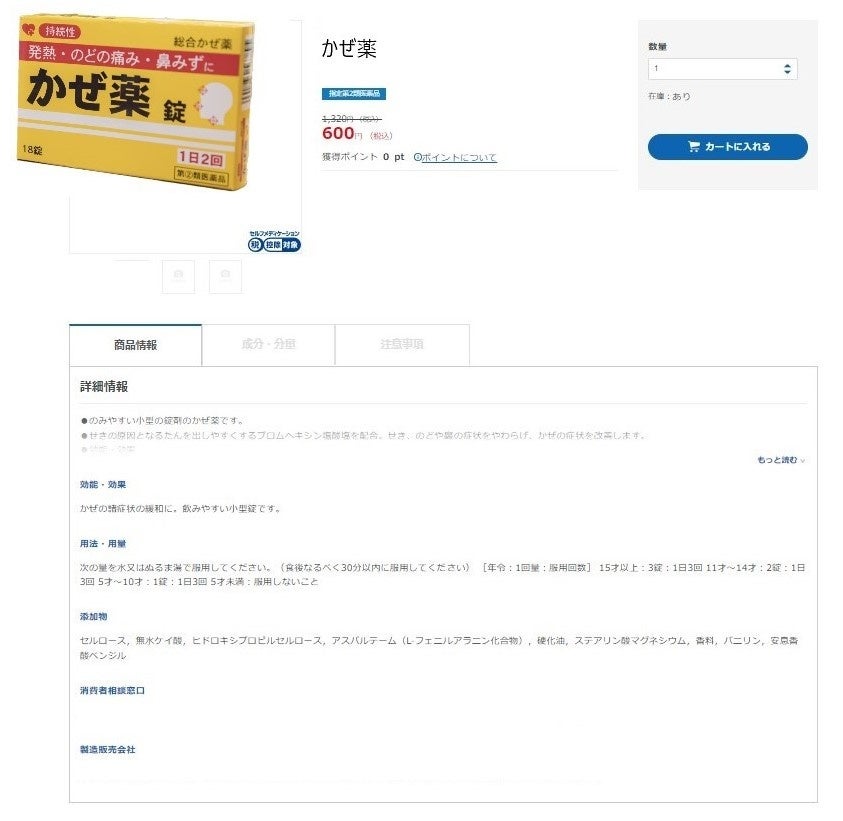The width and height of the screenshot is (843, 821).
Task: Click the 消費者相談窓口 heading
Action: pyautogui.click(x=112, y=690)
